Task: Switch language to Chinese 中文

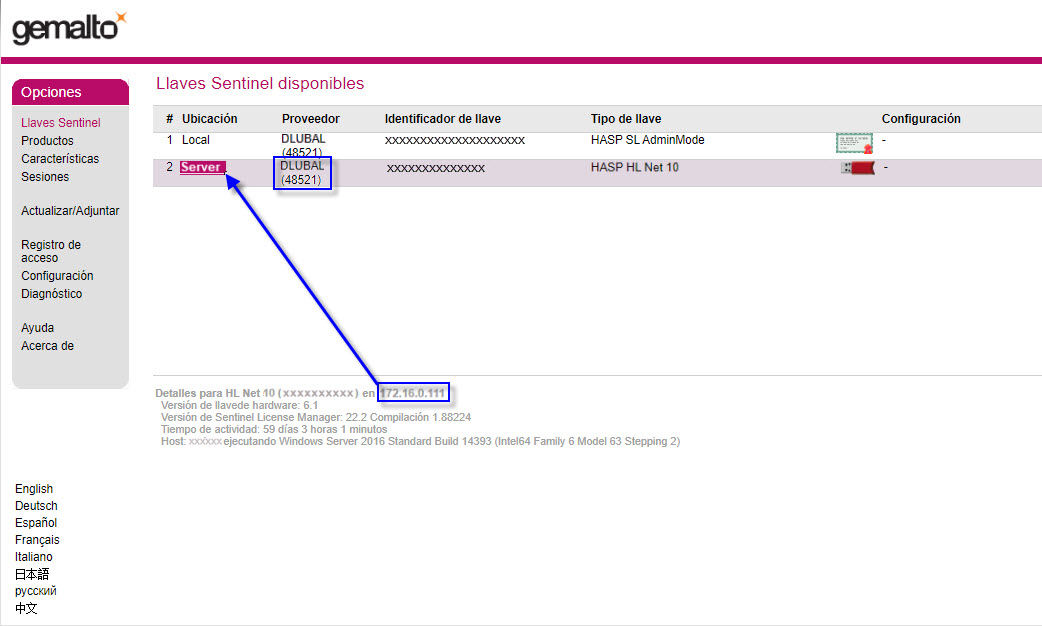Action: tap(26, 608)
